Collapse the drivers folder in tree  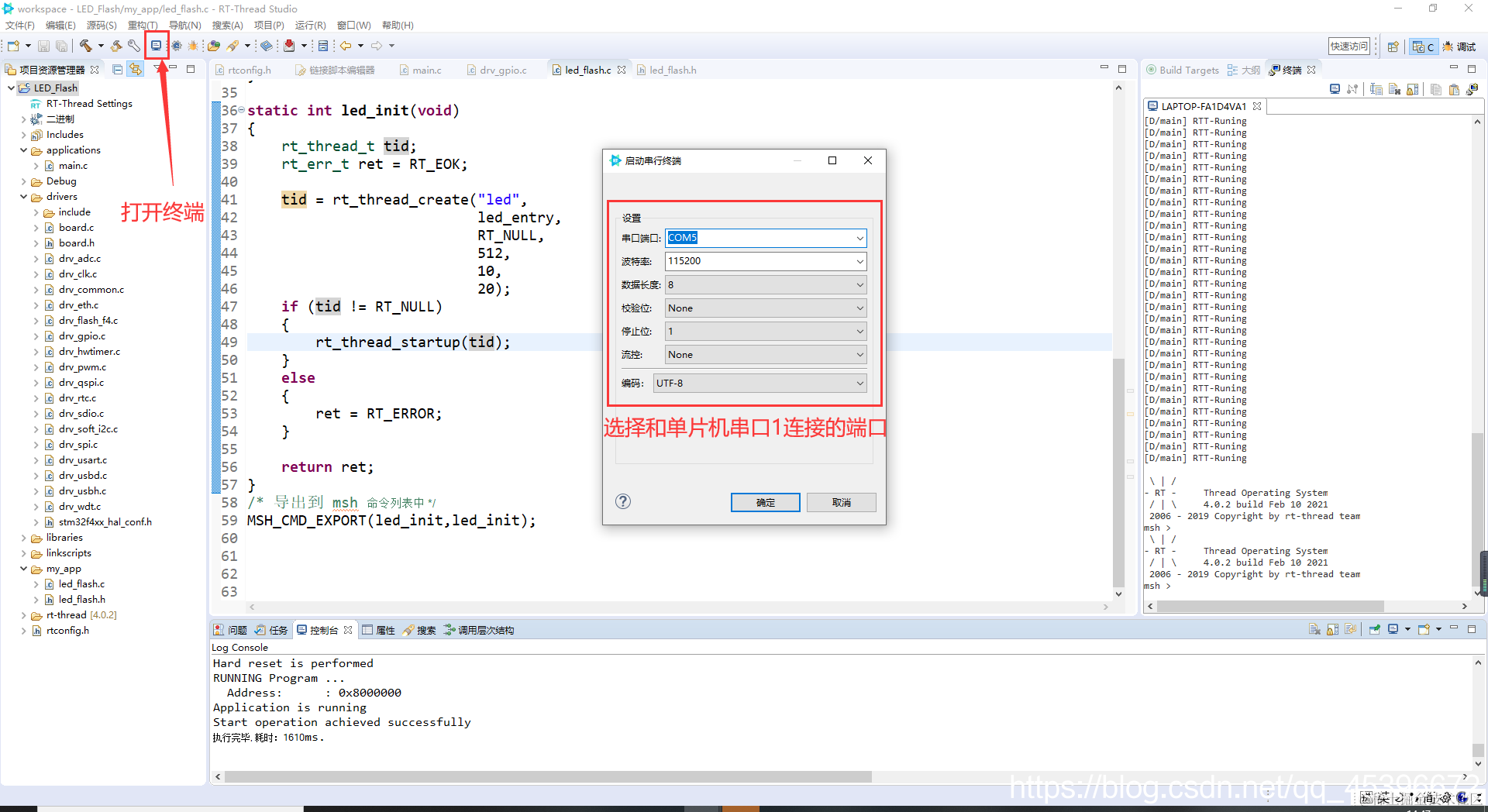click(x=24, y=197)
